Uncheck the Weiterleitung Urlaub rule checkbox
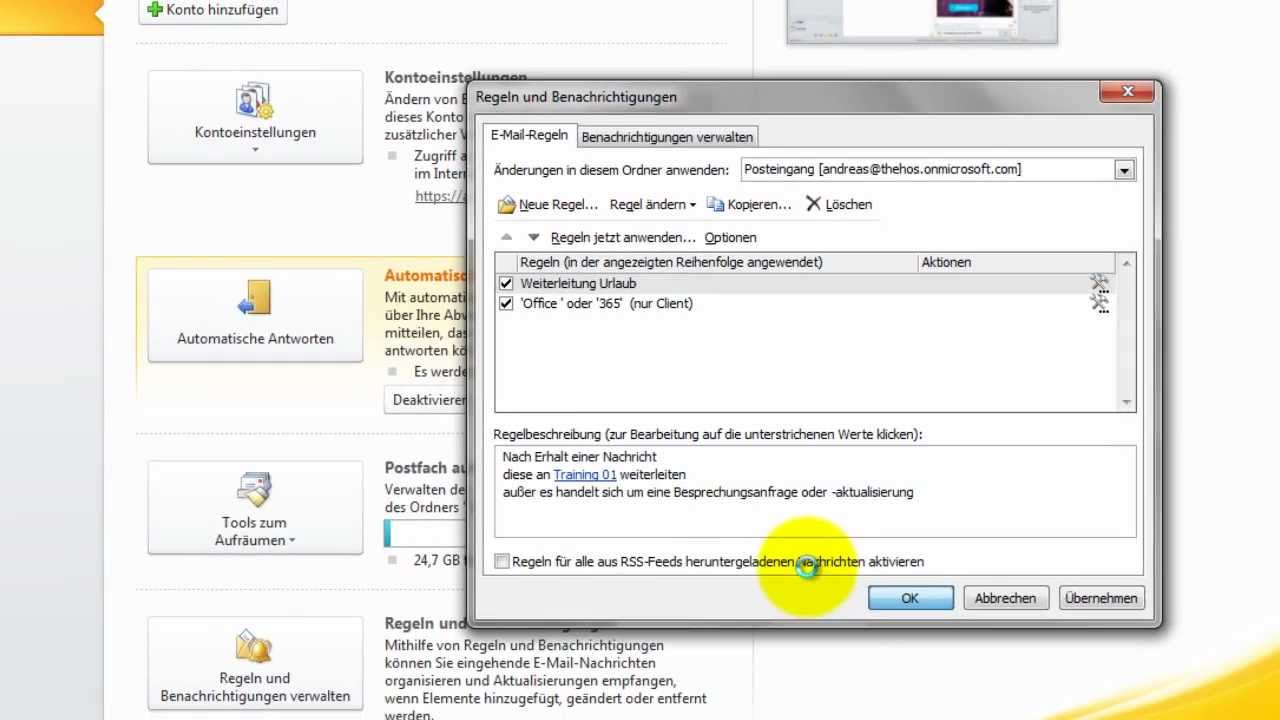 click(506, 284)
